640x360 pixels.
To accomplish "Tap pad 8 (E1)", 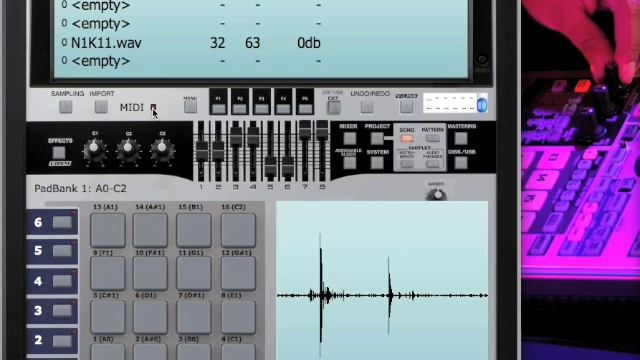I will pyautogui.click(x=238, y=317).
